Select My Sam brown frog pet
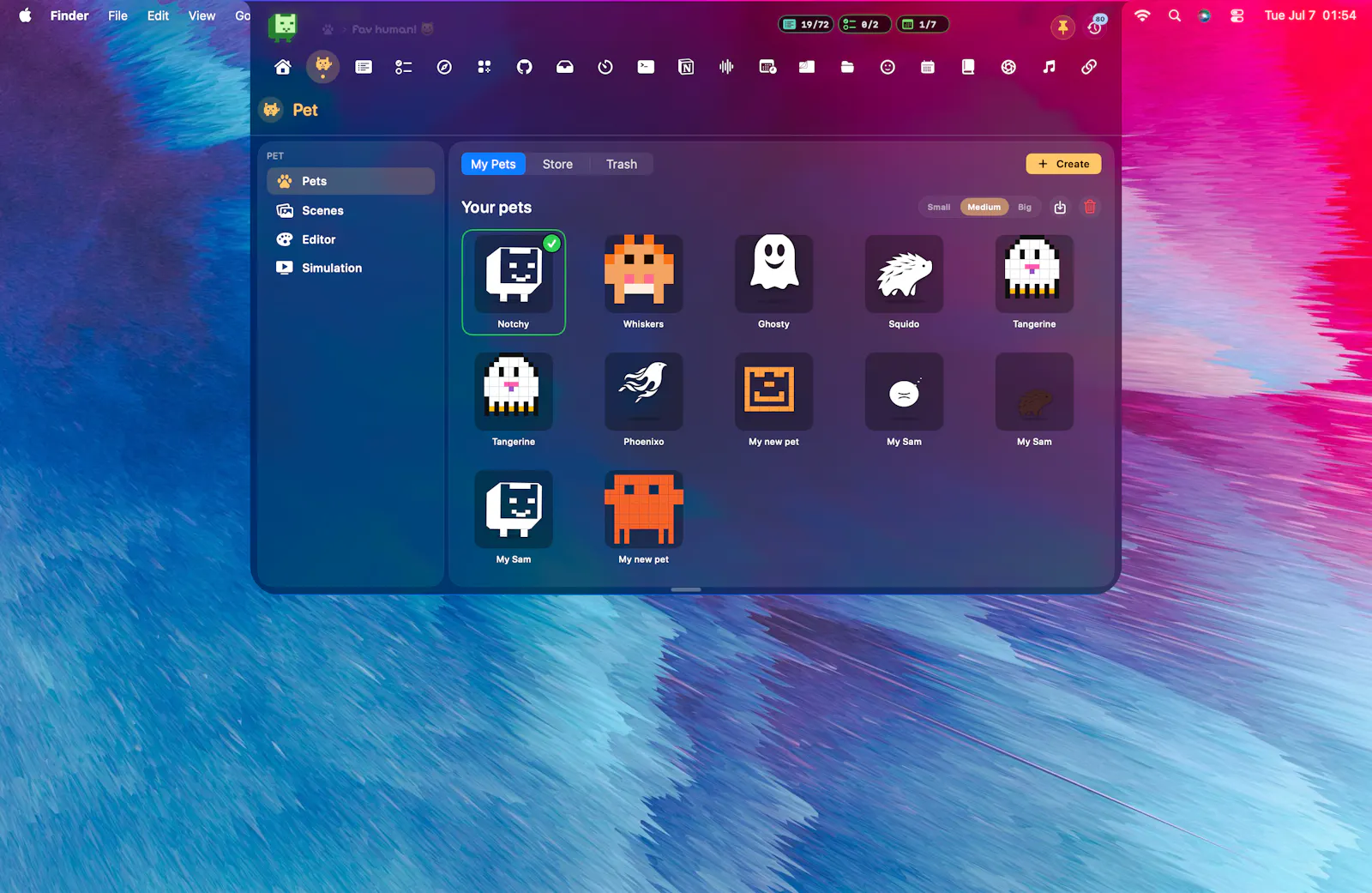The height and width of the screenshot is (893, 1372). click(1034, 400)
